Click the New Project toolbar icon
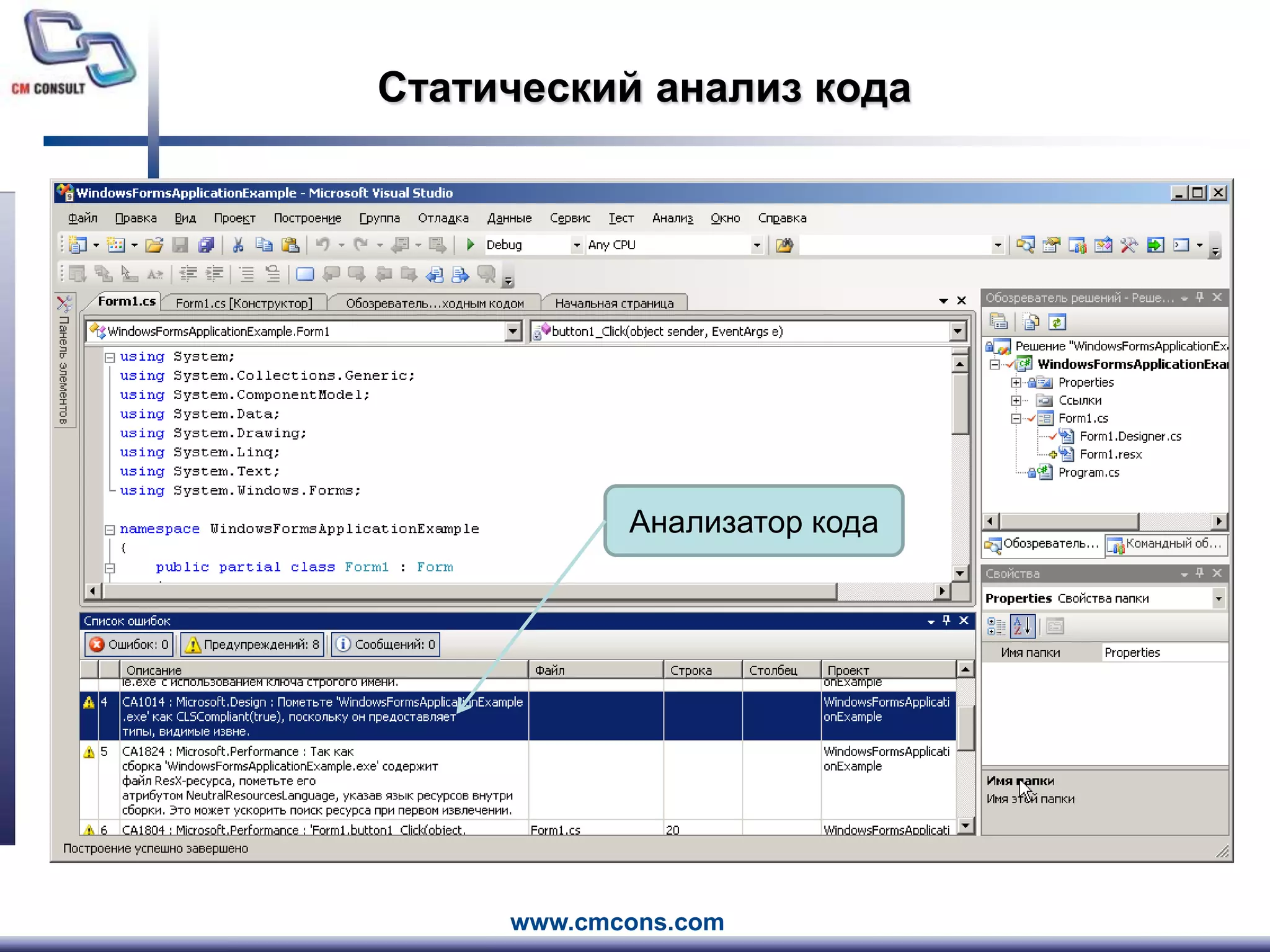 pyautogui.click(x=78, y=245)
